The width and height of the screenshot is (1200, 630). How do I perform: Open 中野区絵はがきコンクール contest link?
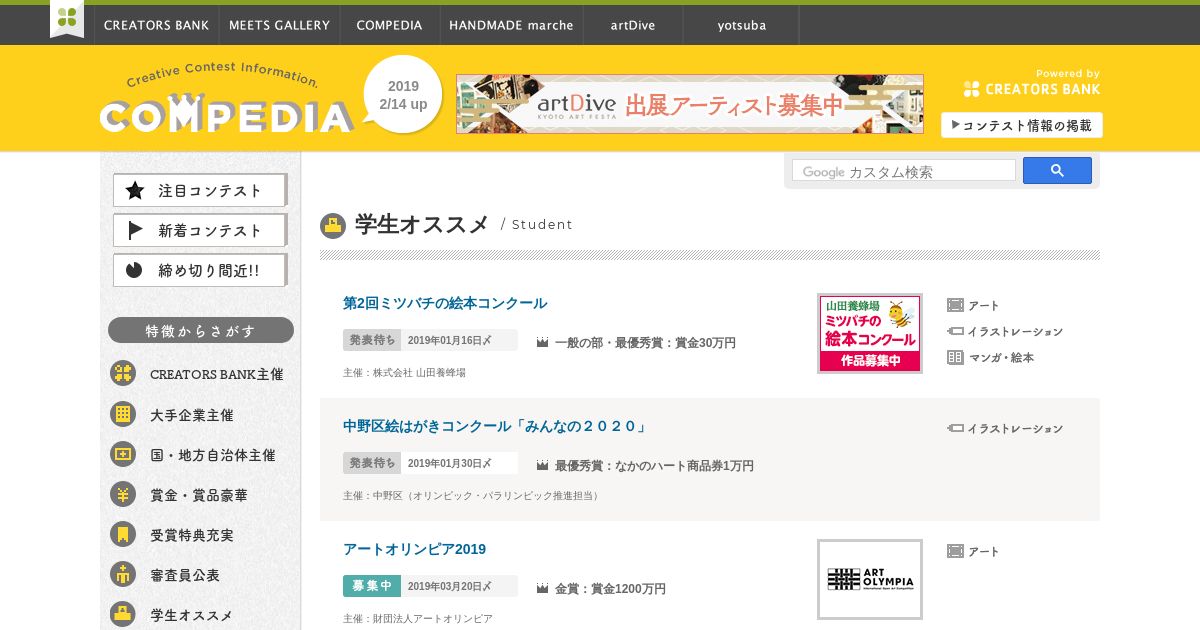tap(495, 426)
